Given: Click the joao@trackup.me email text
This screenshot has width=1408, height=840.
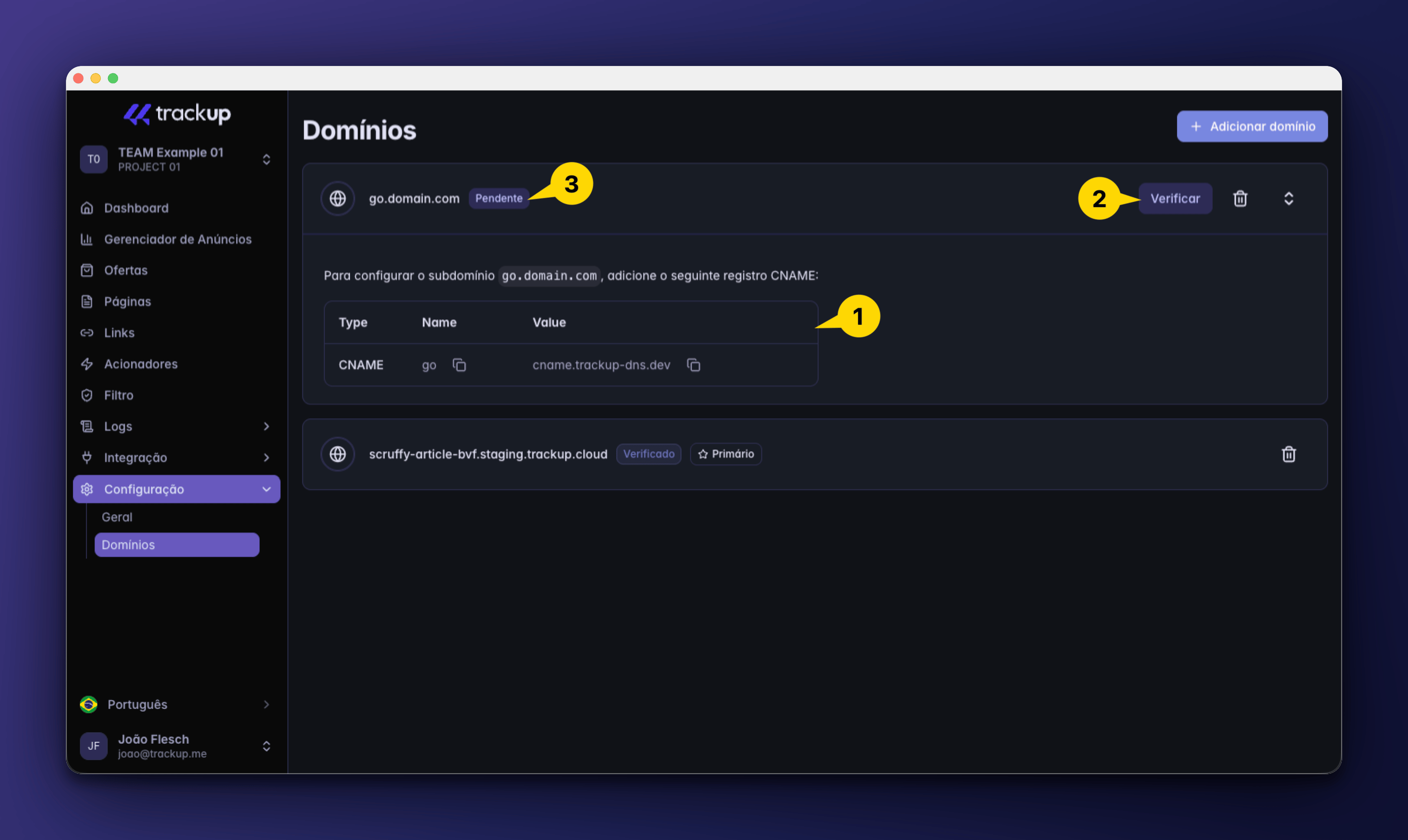Looking at the screenshot, I should pyautogui.click(x=162, y=754).
